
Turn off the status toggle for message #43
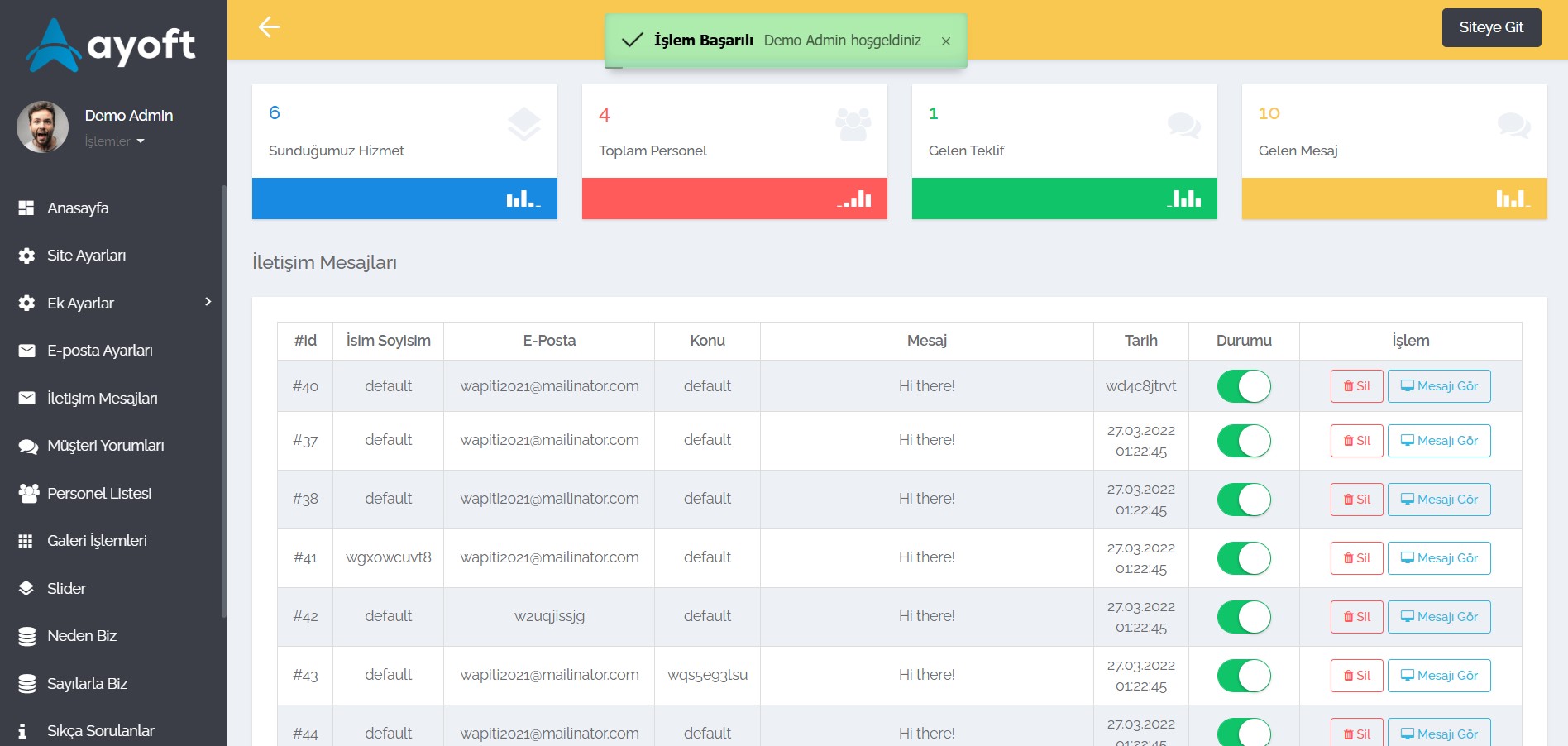[x=1243, y=676]
